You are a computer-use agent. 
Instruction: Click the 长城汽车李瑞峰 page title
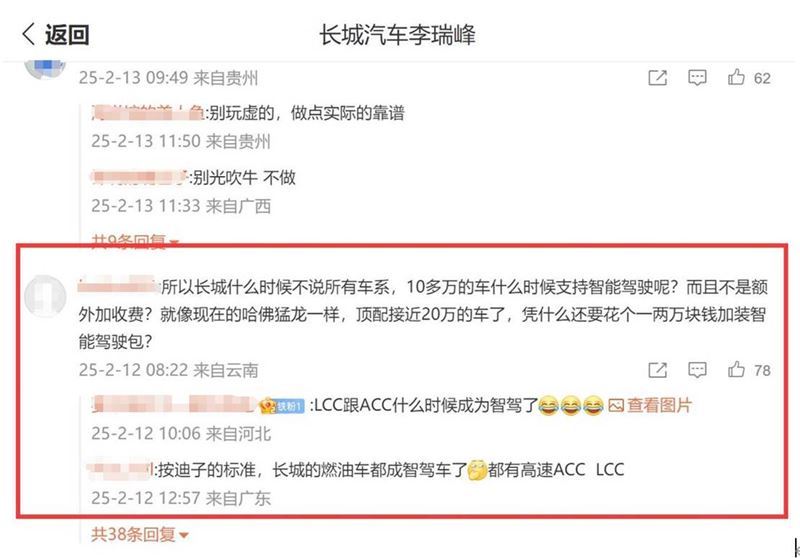coord(397,35)
